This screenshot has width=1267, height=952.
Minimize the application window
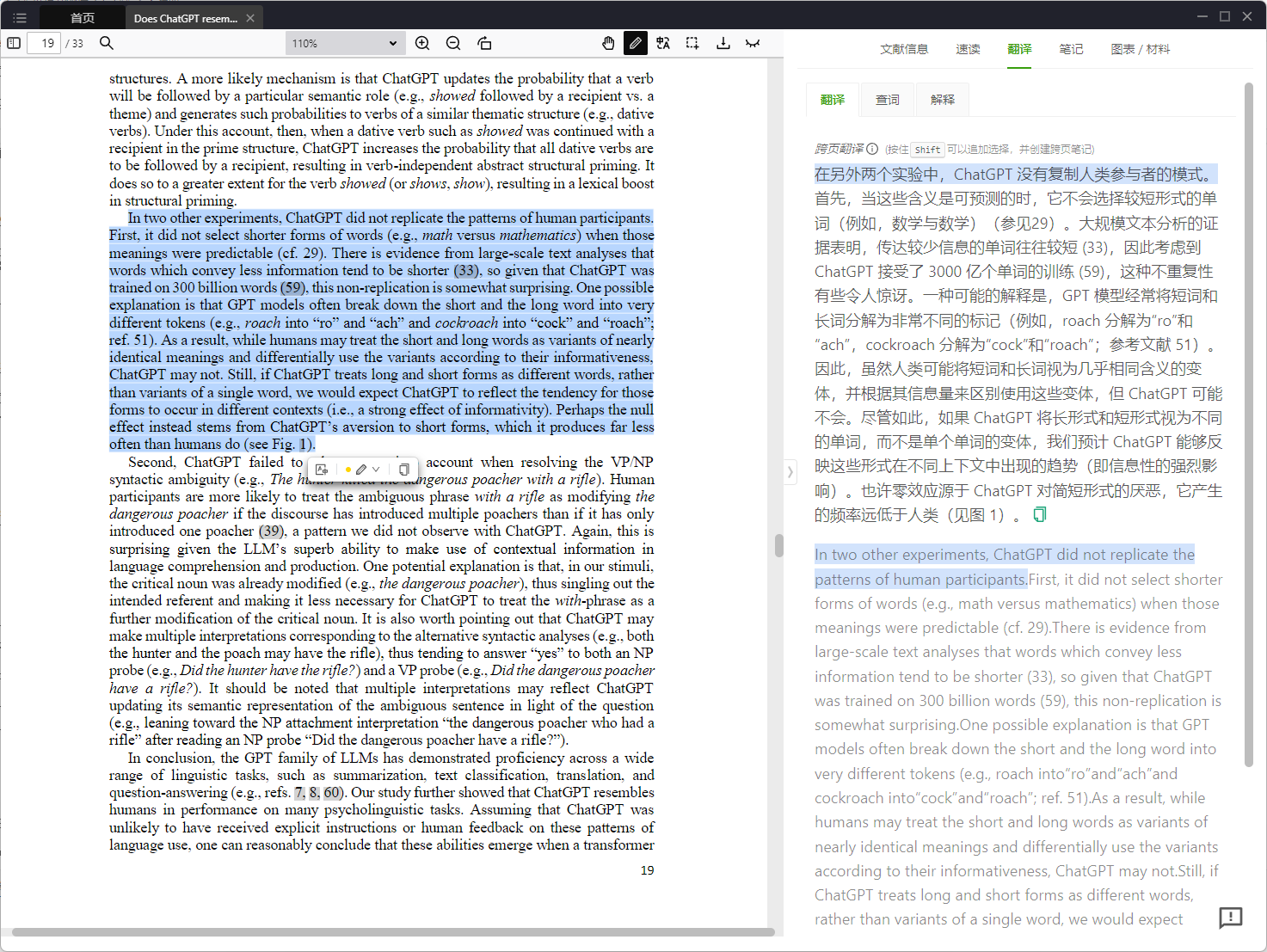coord(1202,16)
